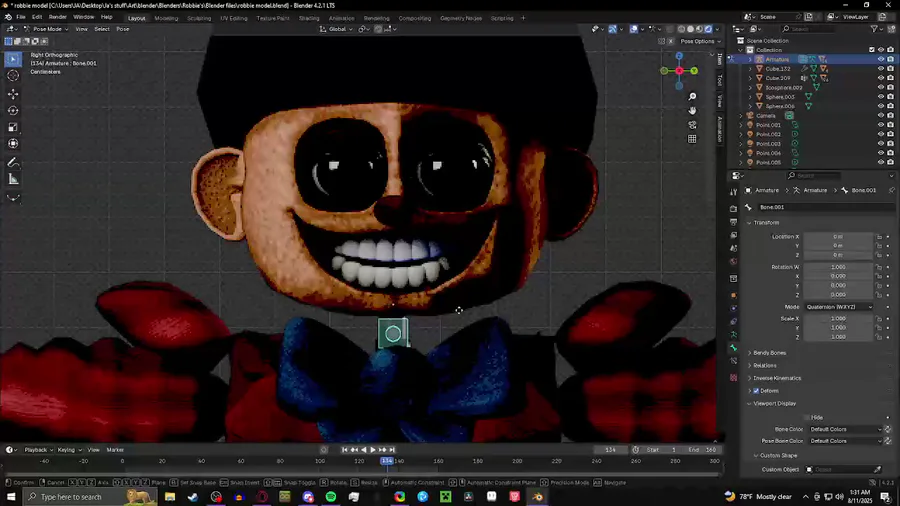Enable the Hide checkbox in Viewport Display
The image size is (900, 506).
807,418
